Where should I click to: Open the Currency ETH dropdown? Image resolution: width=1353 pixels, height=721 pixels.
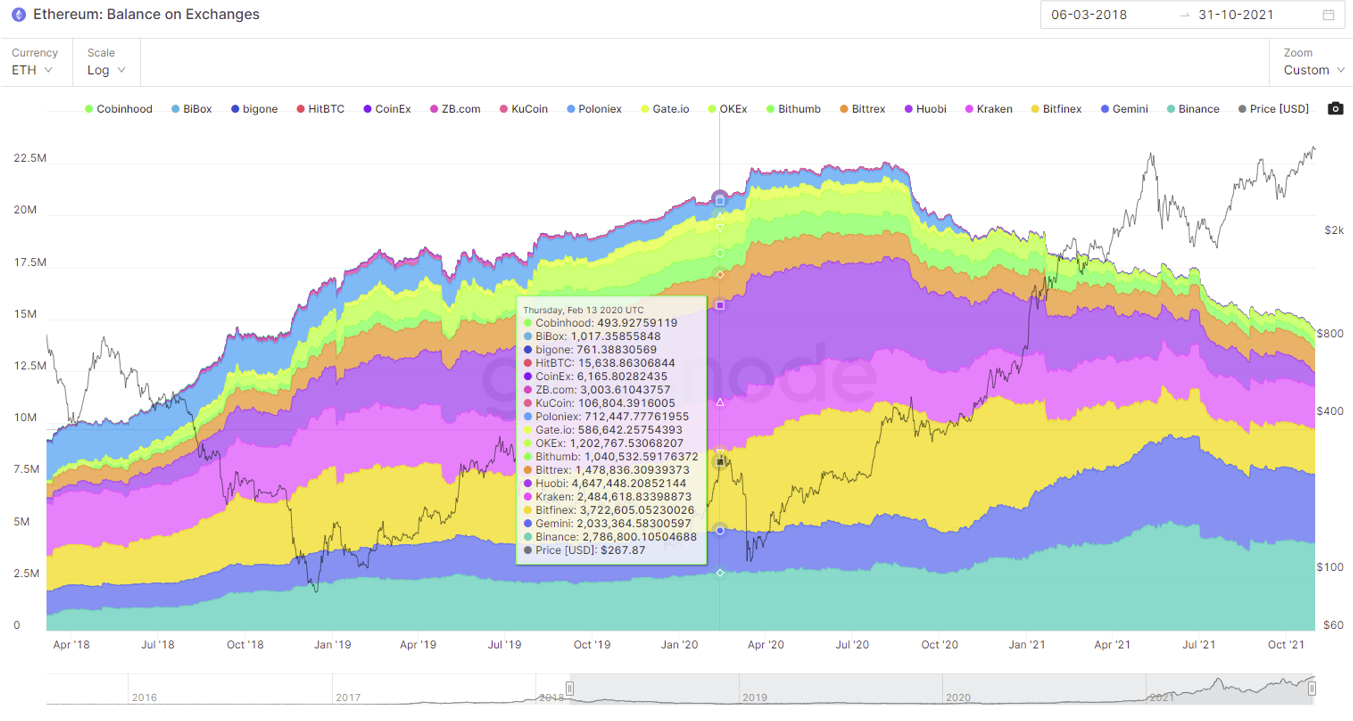(x=33, y=70)
